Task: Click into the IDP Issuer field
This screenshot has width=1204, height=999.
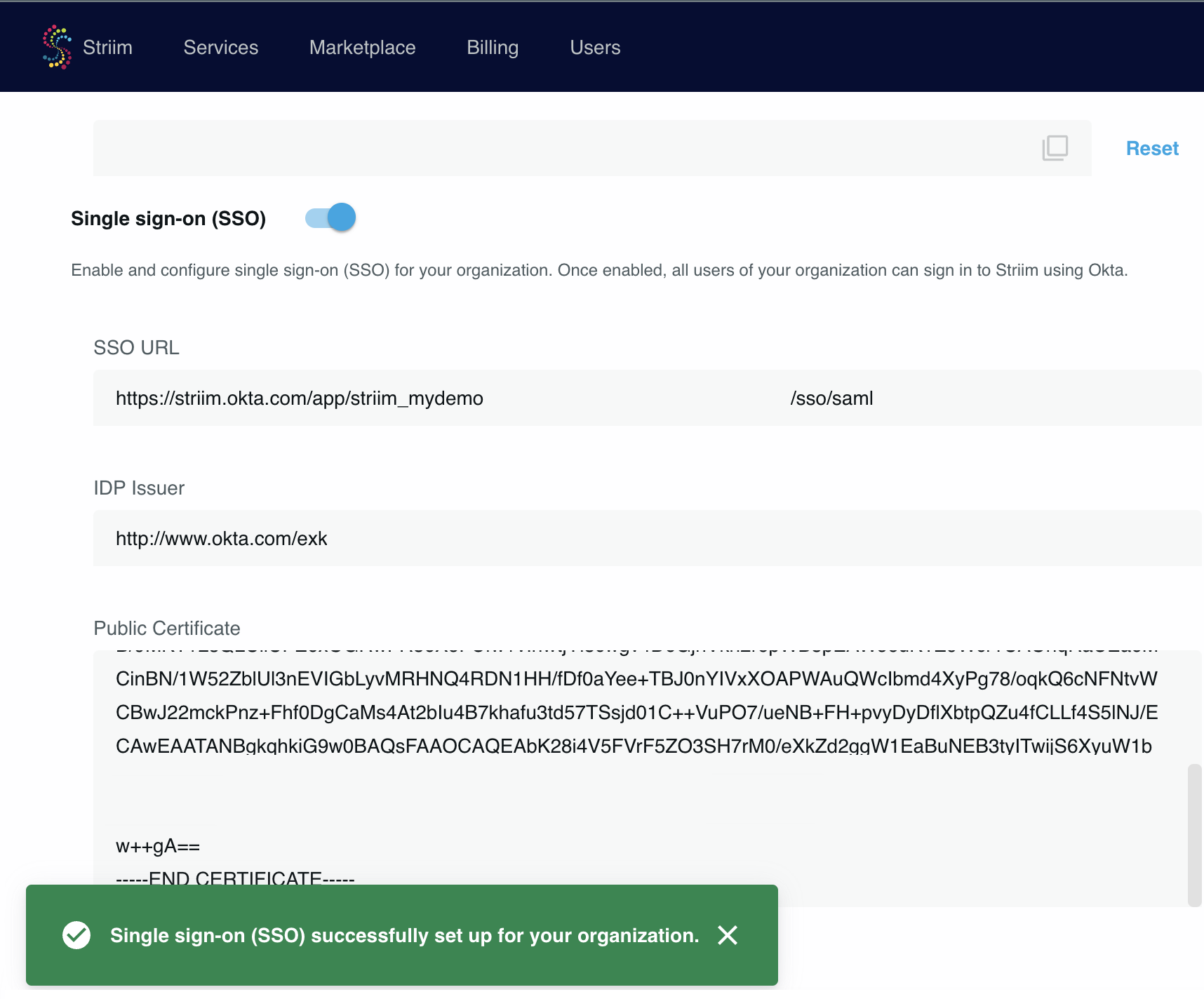Action: [x=631, y=539]
